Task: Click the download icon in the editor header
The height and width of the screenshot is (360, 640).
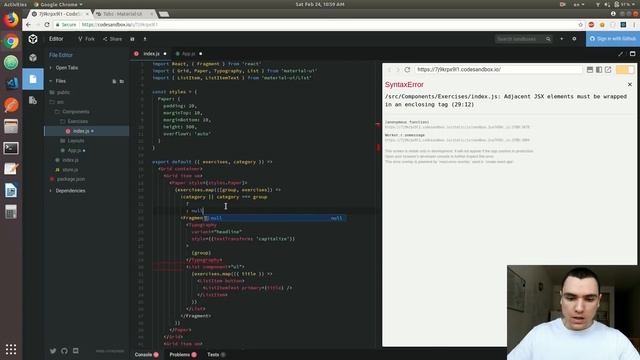Action: click(145, 39)
